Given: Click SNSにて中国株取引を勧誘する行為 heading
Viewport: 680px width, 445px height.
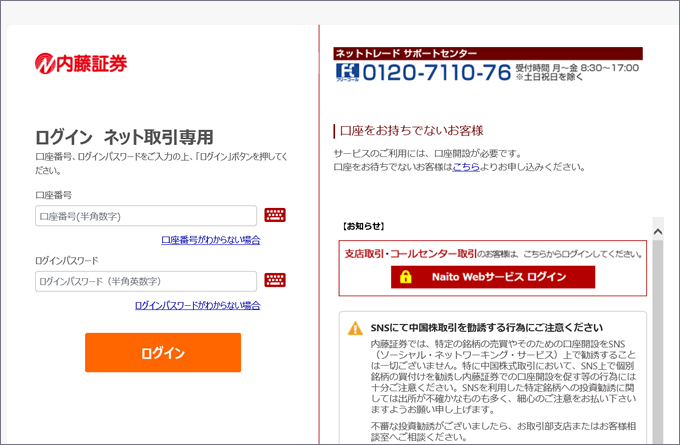Looking at the screenshot, I should pyautogui.click(x=487, y=327).
